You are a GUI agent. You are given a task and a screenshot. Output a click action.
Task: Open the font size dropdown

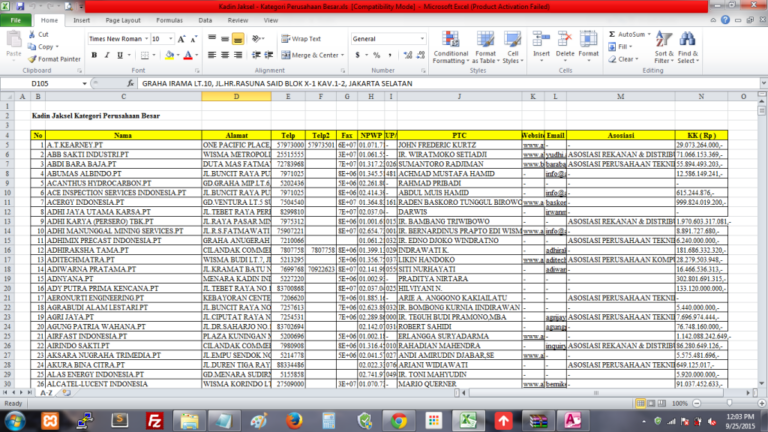(x=170, y=39)
